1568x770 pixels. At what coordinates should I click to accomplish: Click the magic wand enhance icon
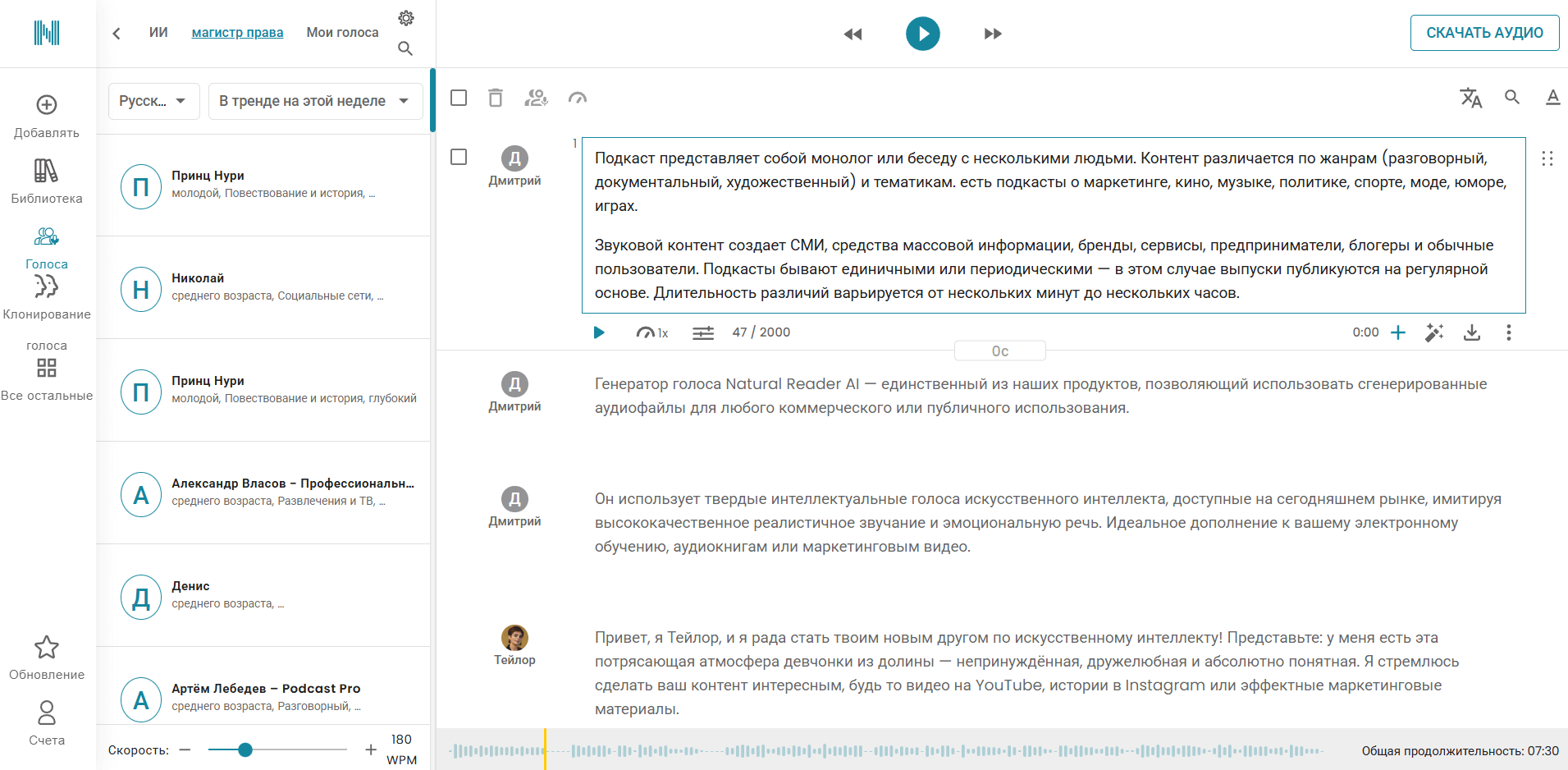pos(1433,332)
